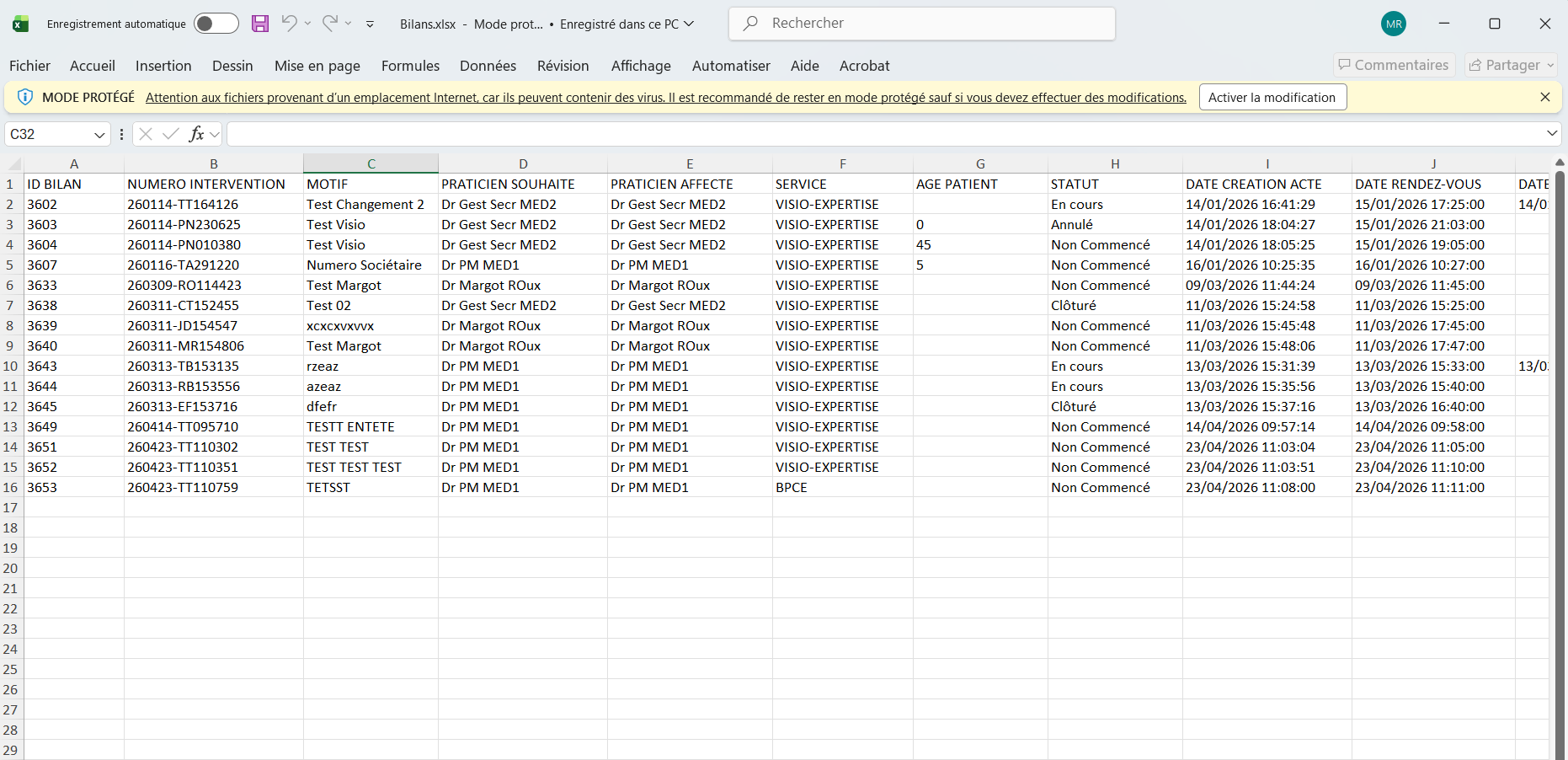Click the shield icon in protected mode banner
This screenshot has height=760, width=1568.
coord(25,97)
